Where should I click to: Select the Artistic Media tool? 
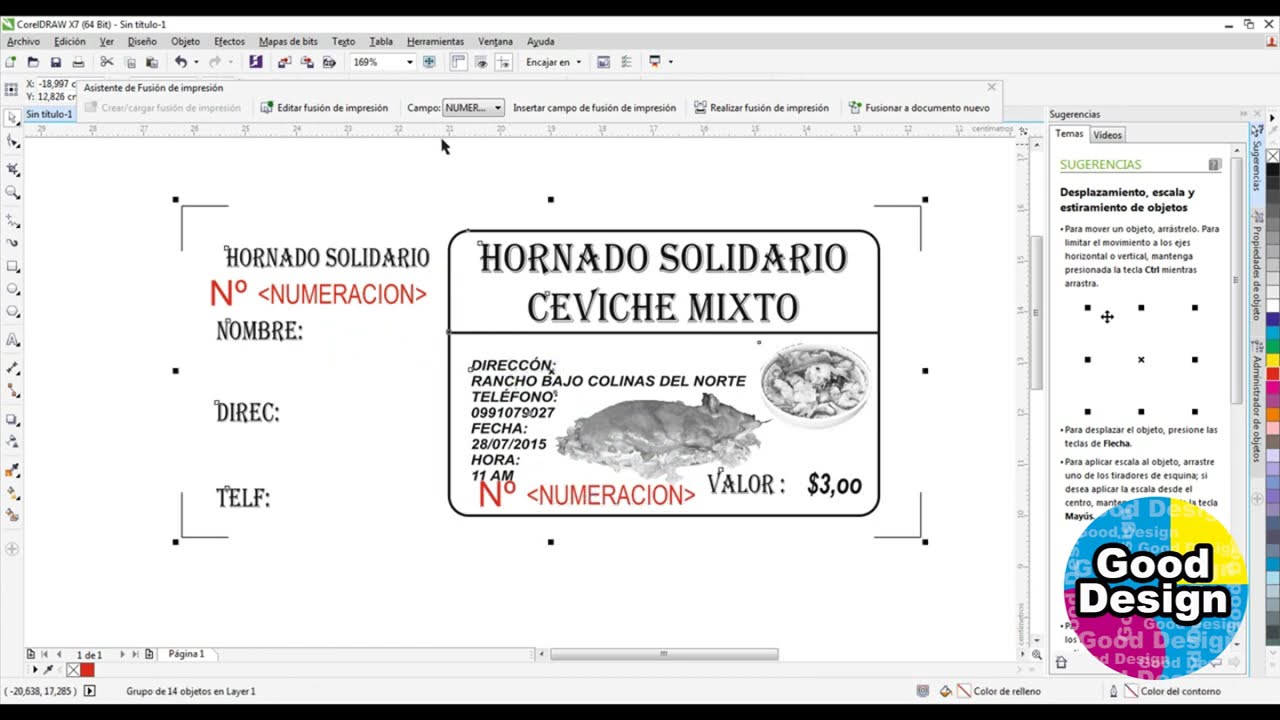(x=13, y=242)
